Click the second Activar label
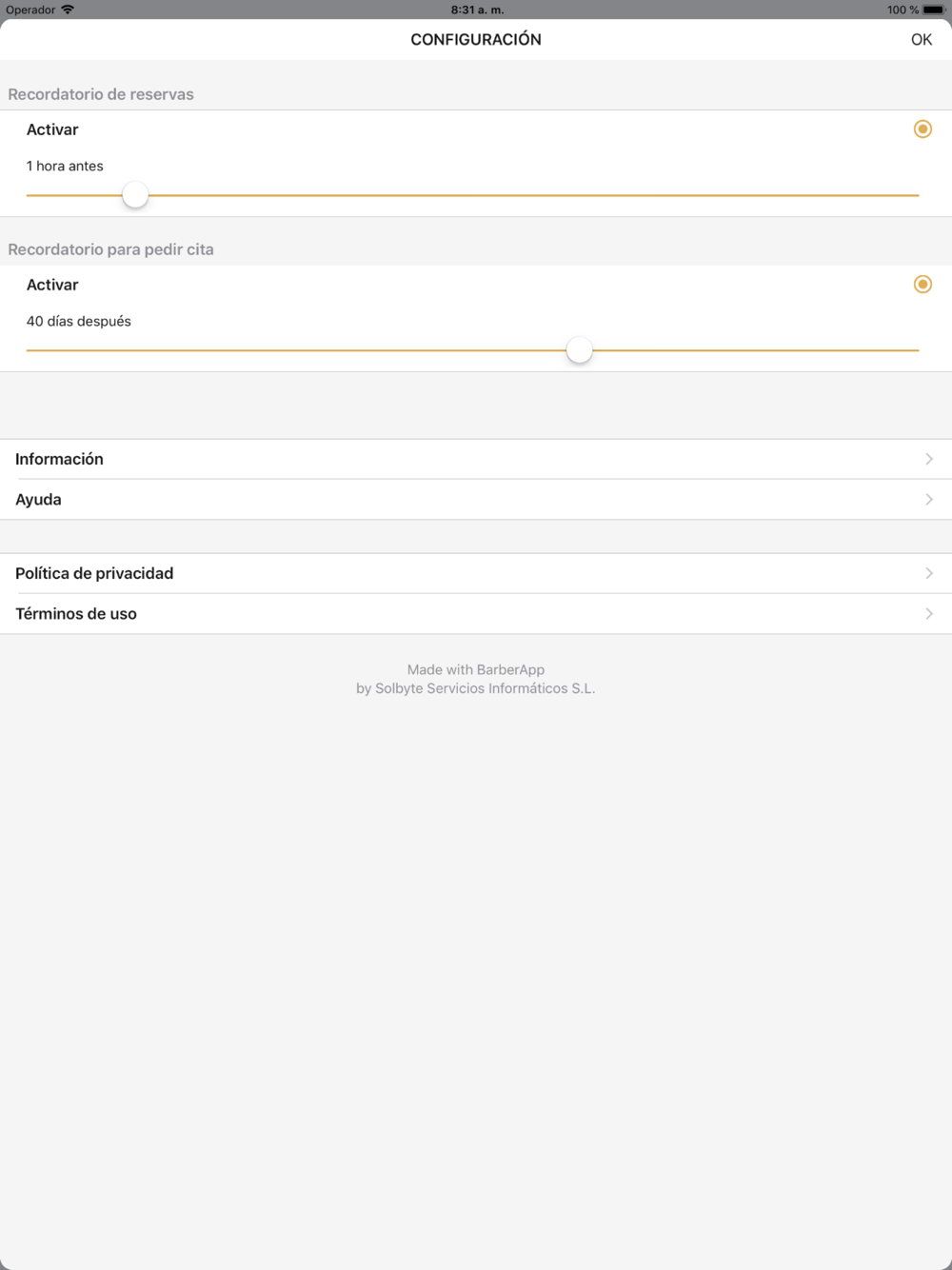952x1270 pixels. [x=52, y=285]
